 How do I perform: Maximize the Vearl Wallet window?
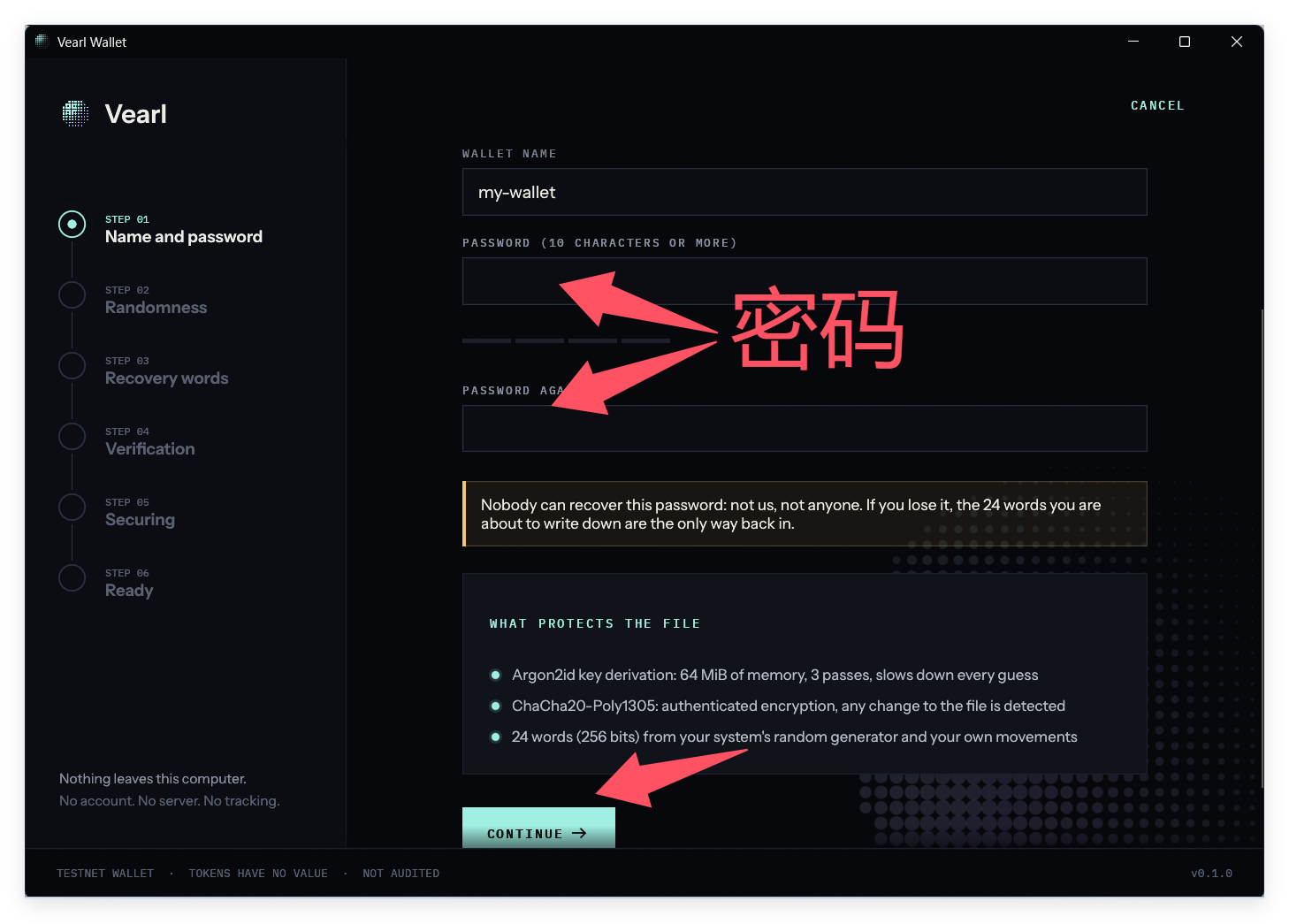[1185, 42]
